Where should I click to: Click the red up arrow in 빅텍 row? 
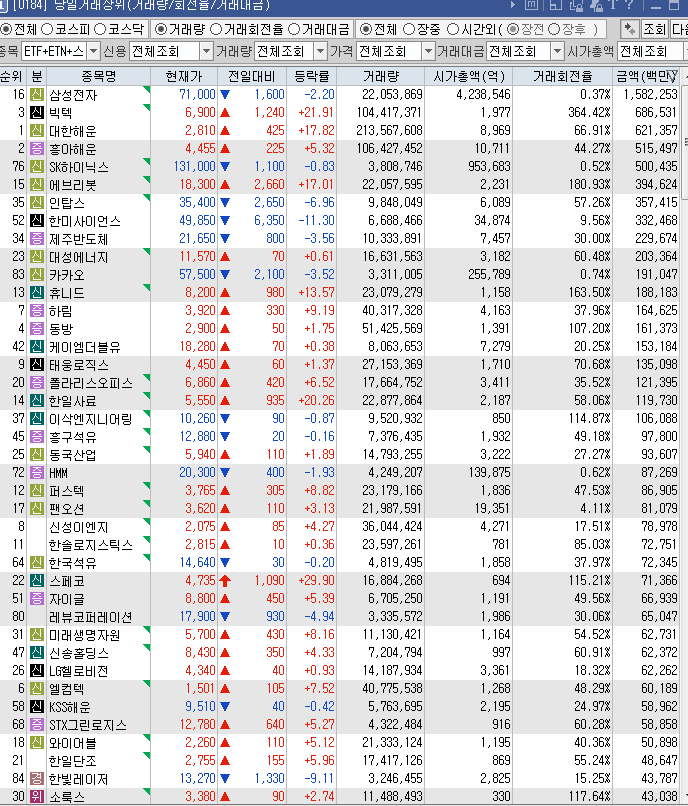click(x=225, y=113)
